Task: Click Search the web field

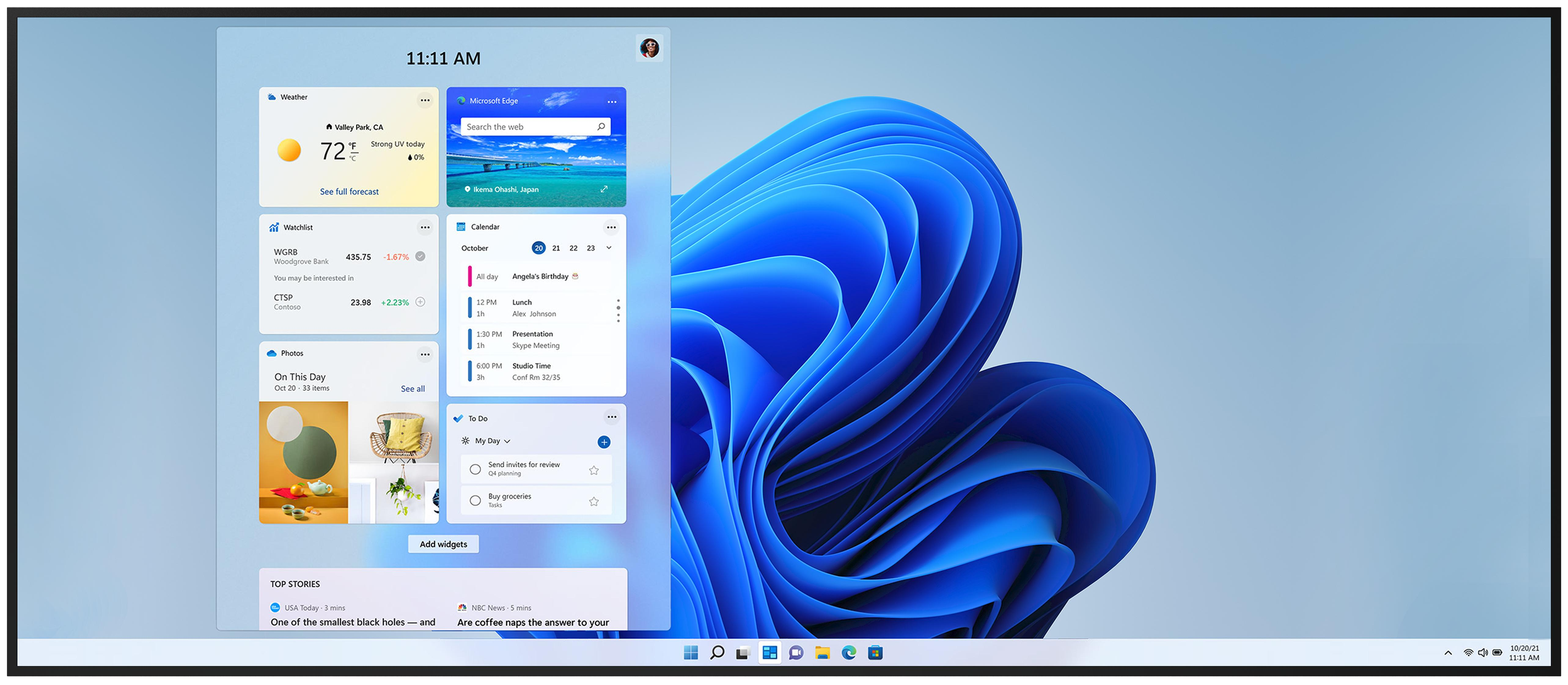Action: [535, 127]
